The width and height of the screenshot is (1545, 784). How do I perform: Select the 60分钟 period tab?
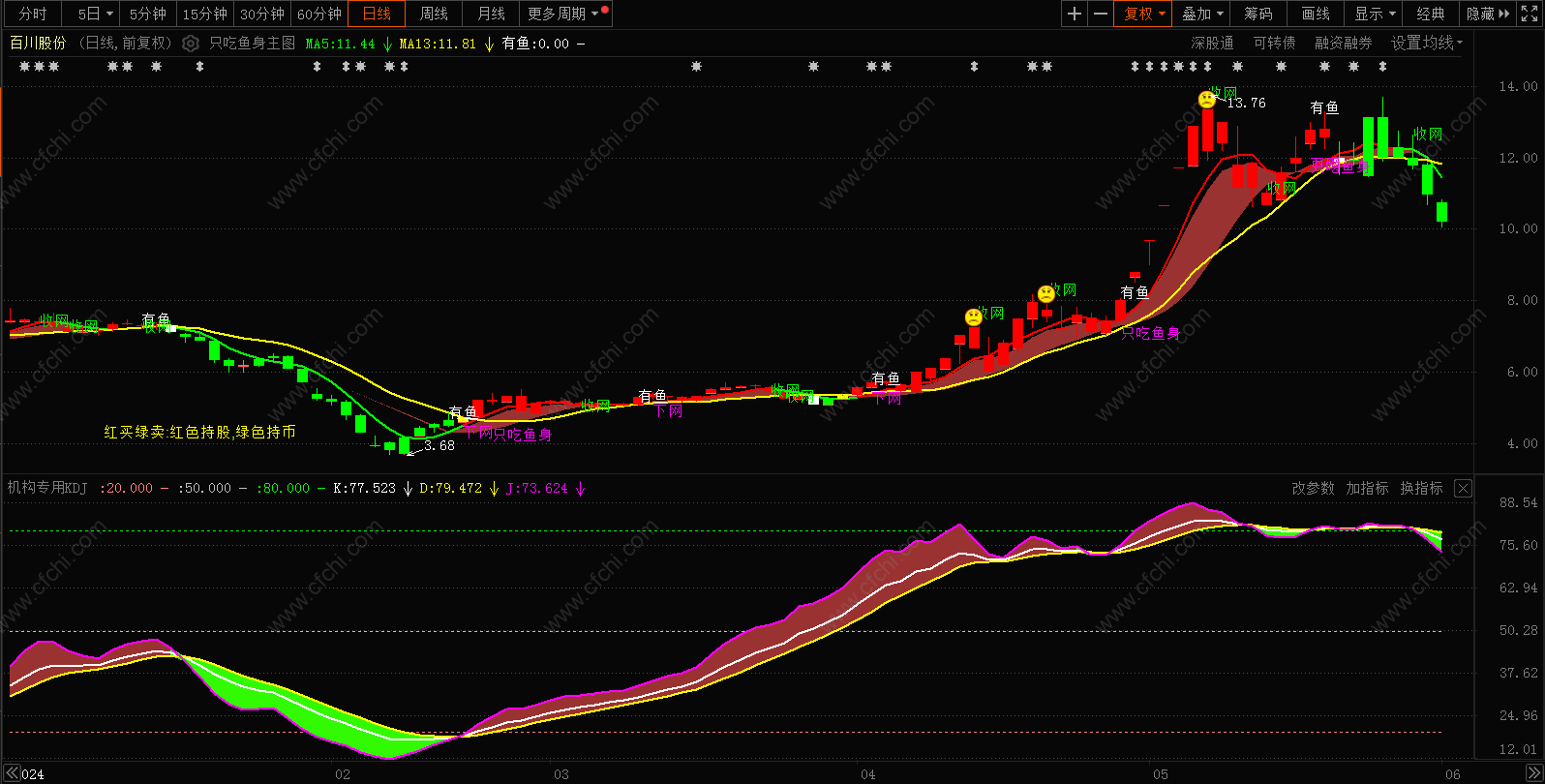click(x=319, y=14)
